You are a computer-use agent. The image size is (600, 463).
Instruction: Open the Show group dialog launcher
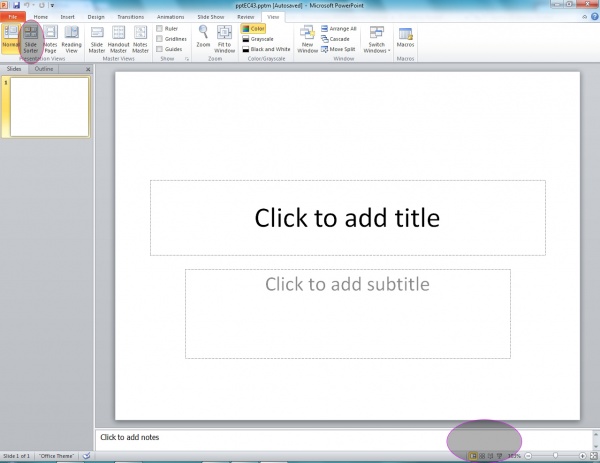(x=187, y=59)
